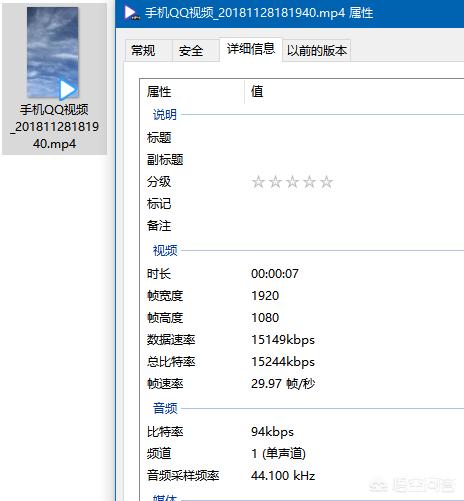
Task: Select the 帧宽度 value 1920
Action: tap(265, 296)
